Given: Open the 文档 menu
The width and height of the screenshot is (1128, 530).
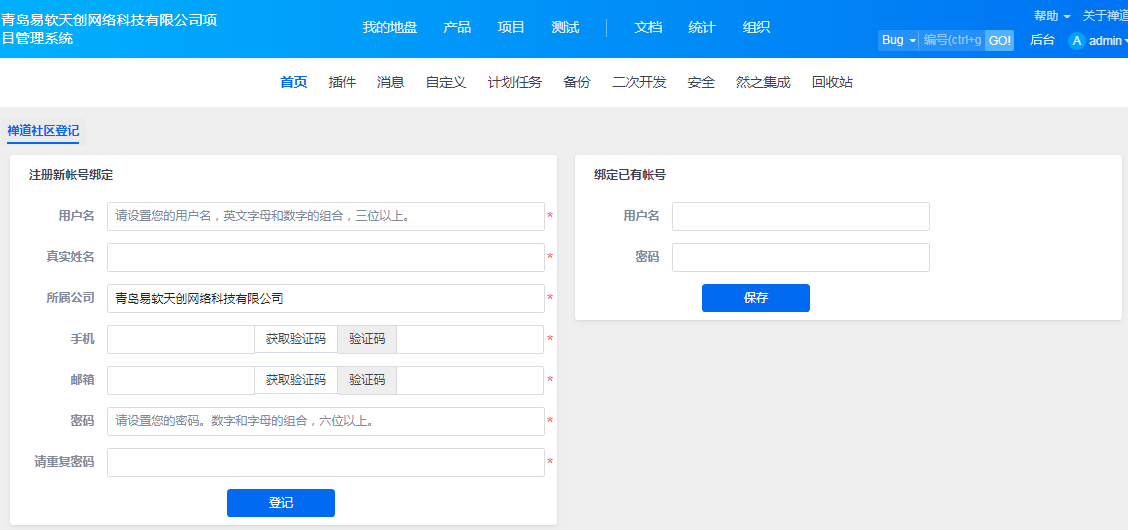Looking at the screenshot, I should tap(647, 27).
